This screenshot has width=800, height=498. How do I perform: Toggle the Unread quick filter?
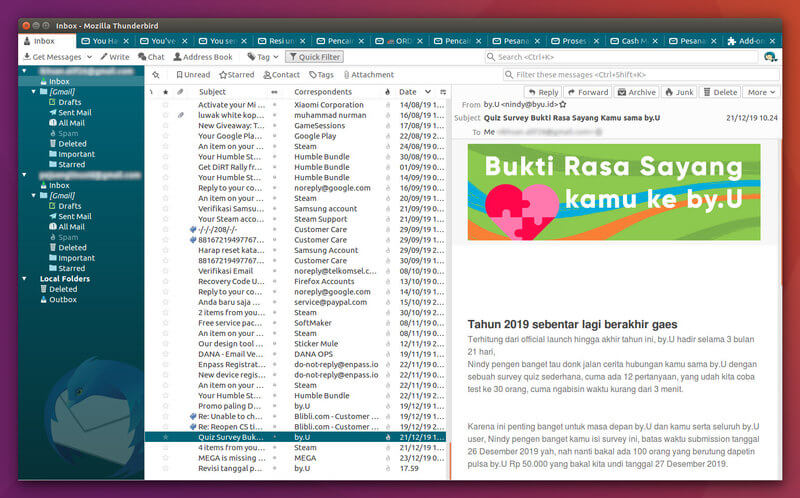193,74
